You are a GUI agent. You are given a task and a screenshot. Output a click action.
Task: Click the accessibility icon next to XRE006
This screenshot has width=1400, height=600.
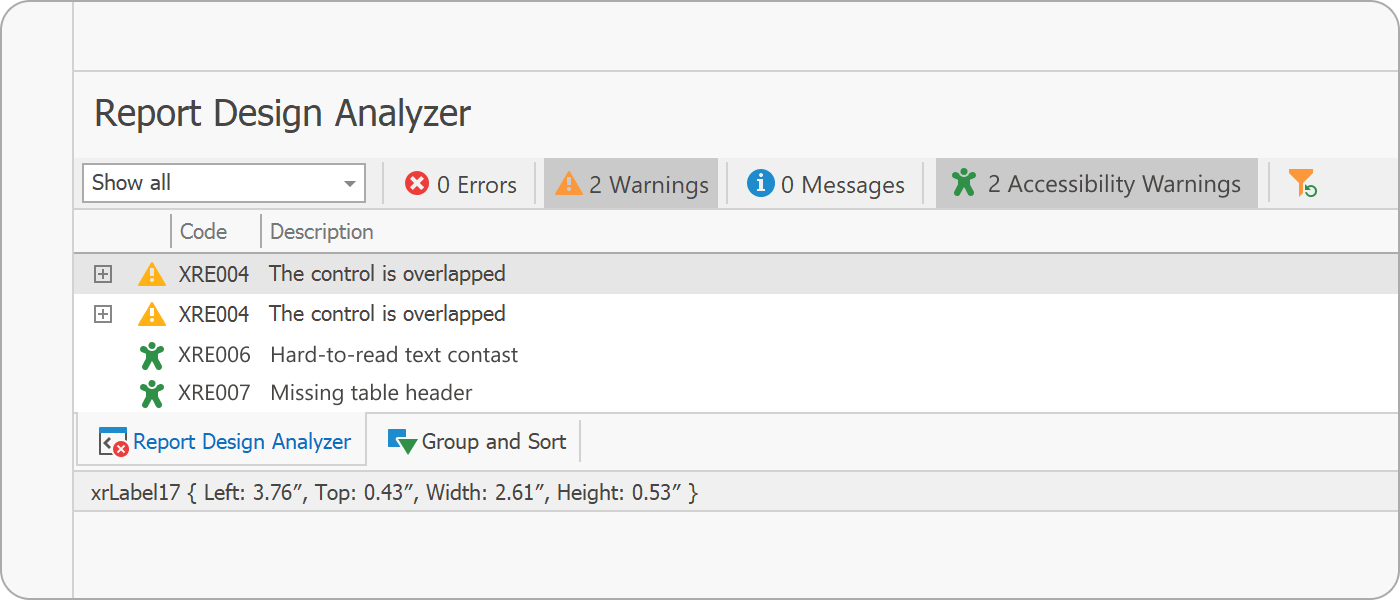coord(152,354)
